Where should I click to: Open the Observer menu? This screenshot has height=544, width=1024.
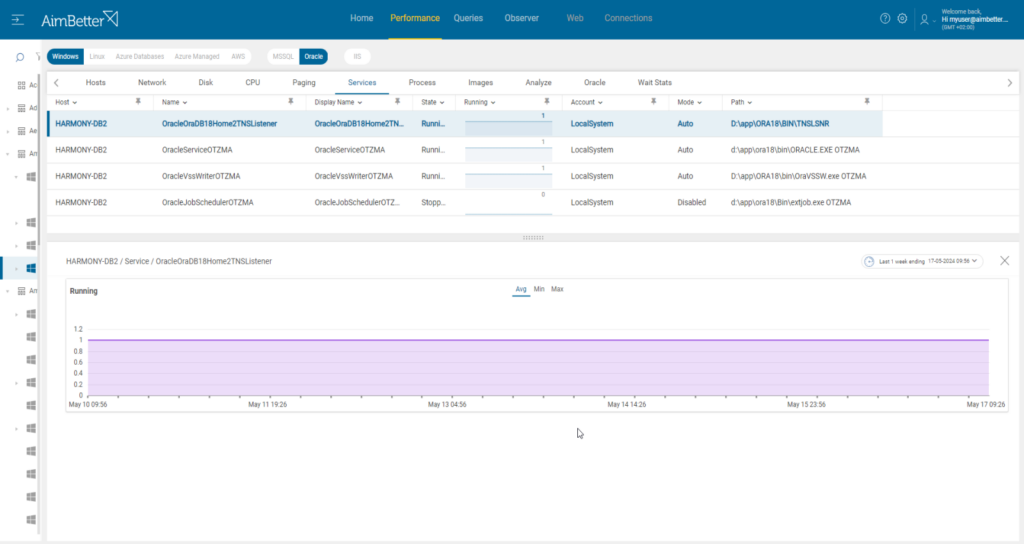coord(522,18)
